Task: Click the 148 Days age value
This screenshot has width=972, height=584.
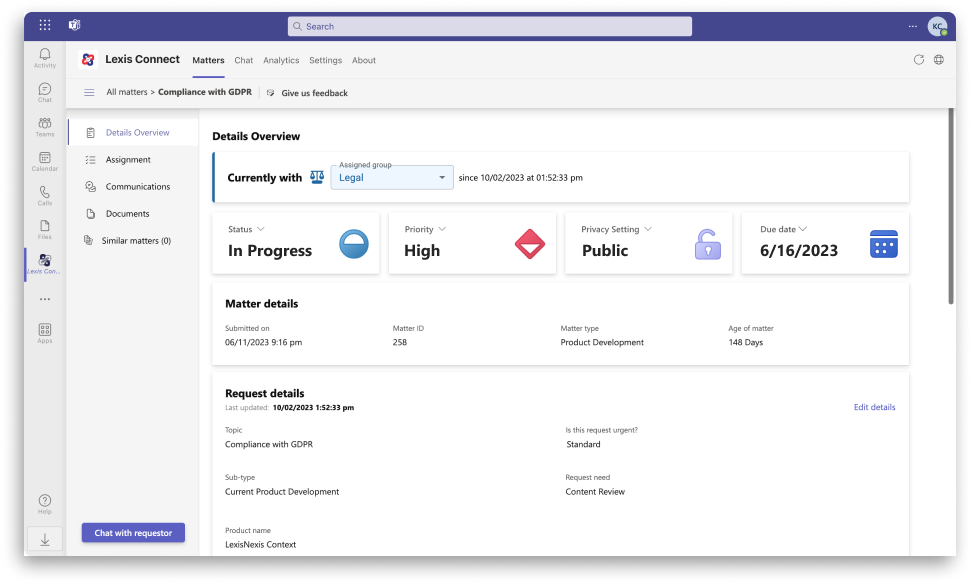Action: (x=746, y=342)
